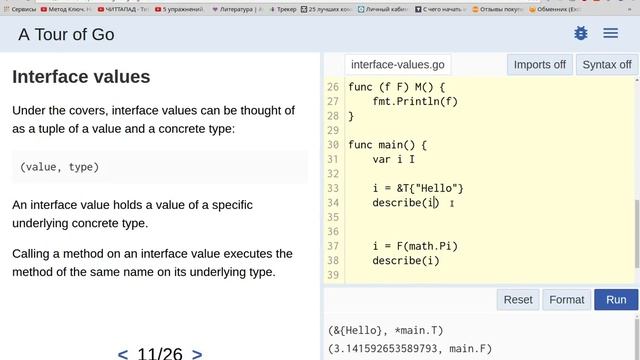
Task: Click line number 39 in the gutter
Action: pyautogui.click(x=333, y=275)
